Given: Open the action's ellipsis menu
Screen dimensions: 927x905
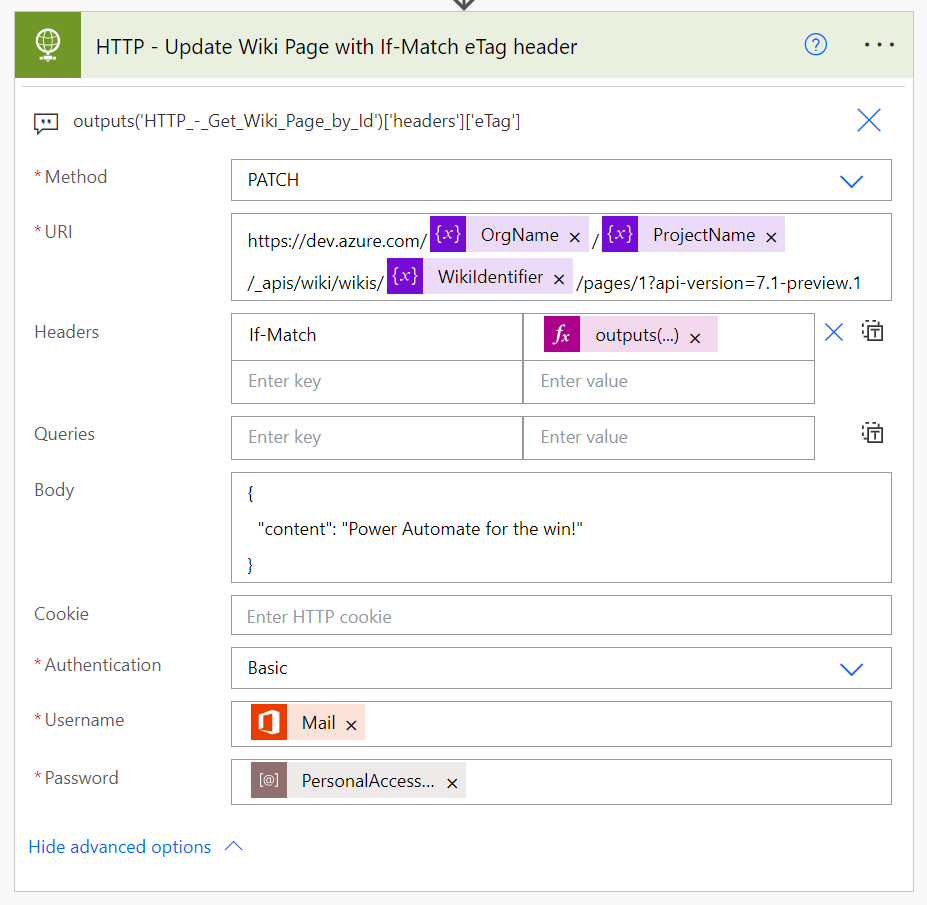Looking at the screenshot, I should pyautogui.click(x=879, y=44).
